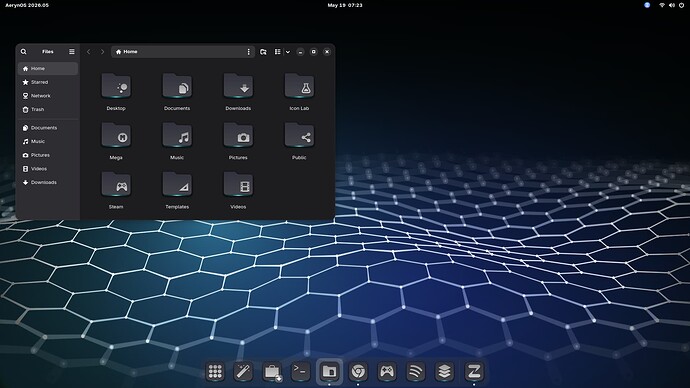The image size is (690, 388).
Task: Open the clock and calendar in top bar
Action: tap(345, 5)
